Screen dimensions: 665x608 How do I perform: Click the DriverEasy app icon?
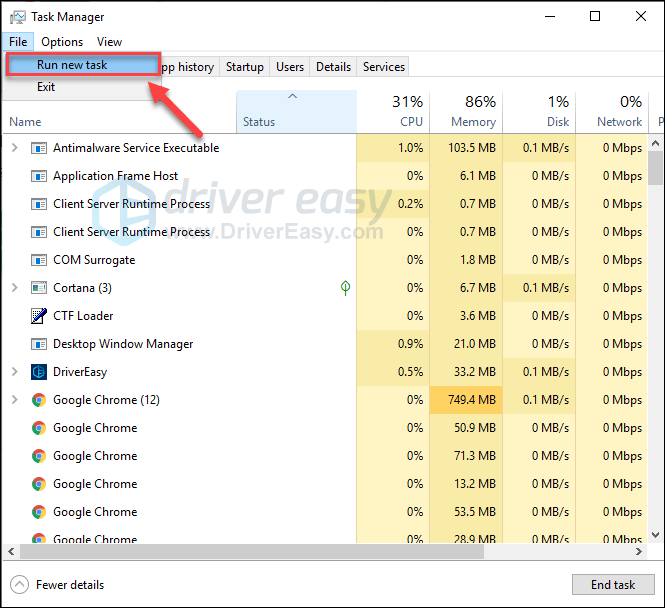(39, 372)
